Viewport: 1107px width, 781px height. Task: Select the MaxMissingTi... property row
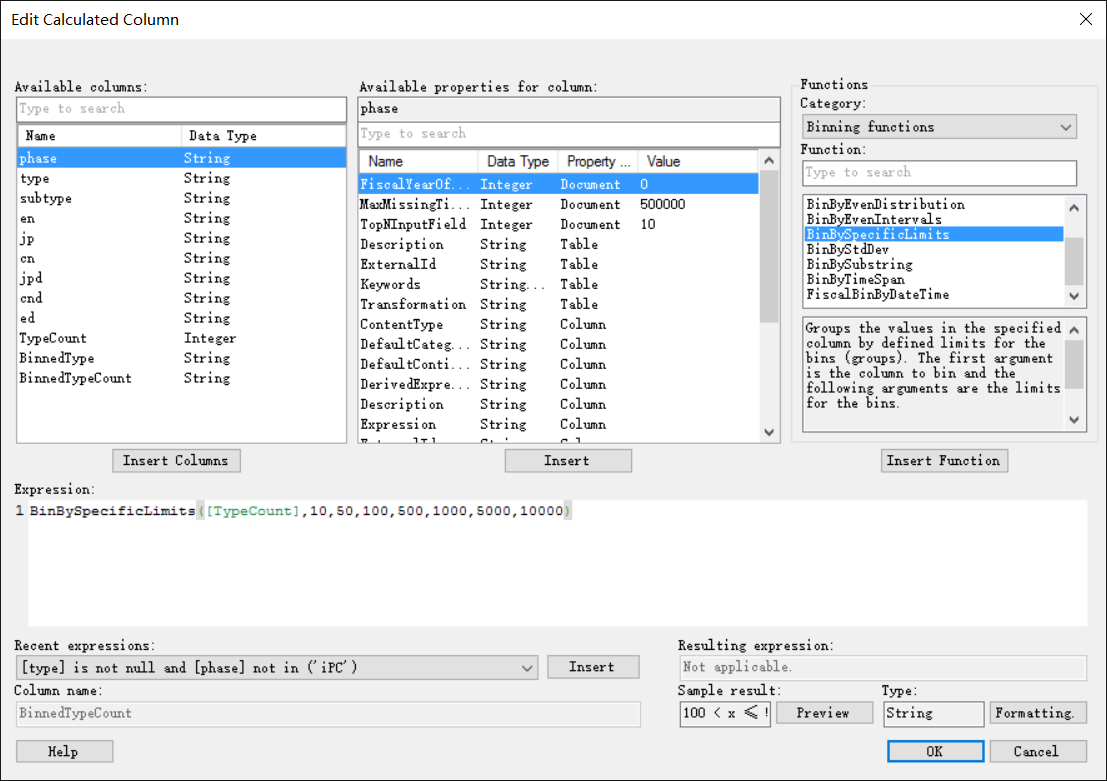click(558, 204)
